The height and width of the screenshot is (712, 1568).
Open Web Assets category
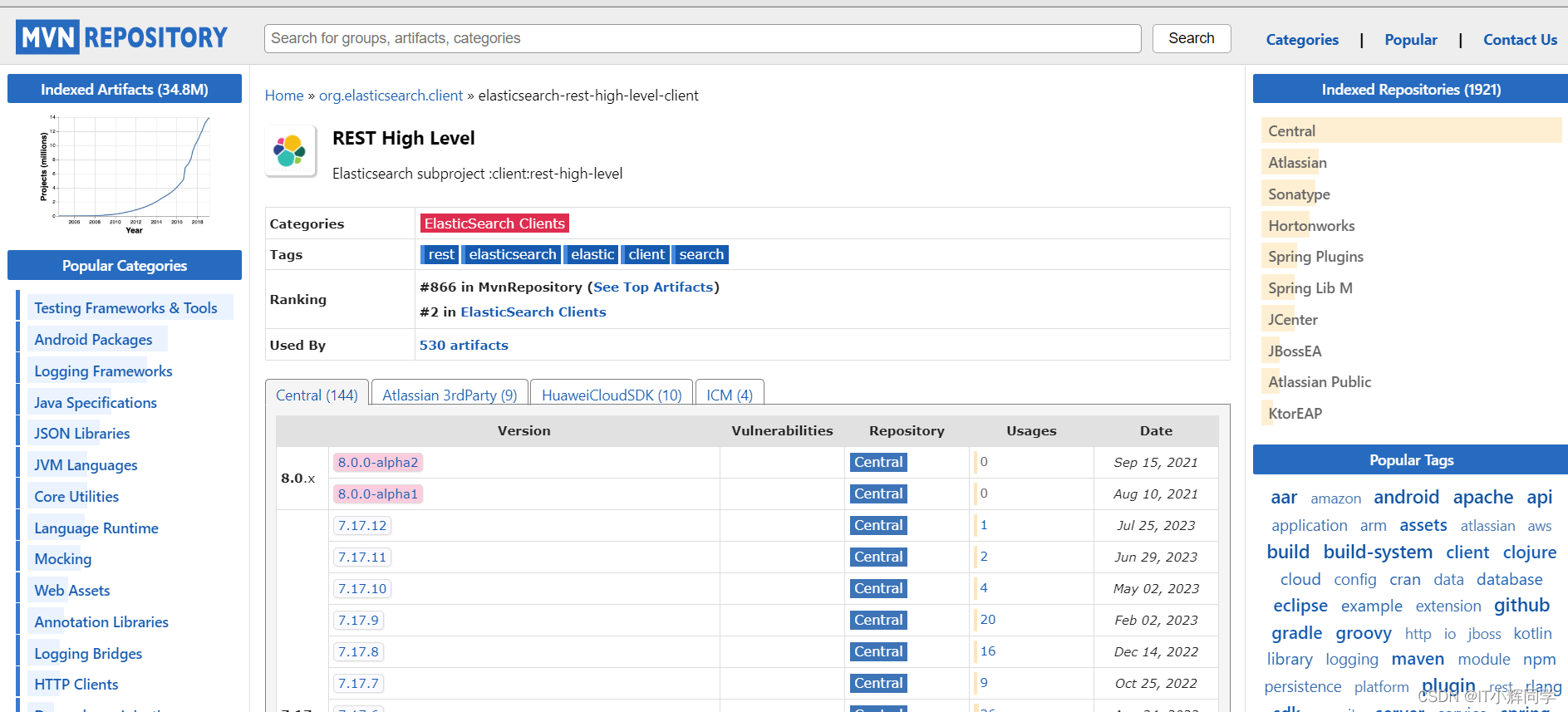tap(71, 590)
